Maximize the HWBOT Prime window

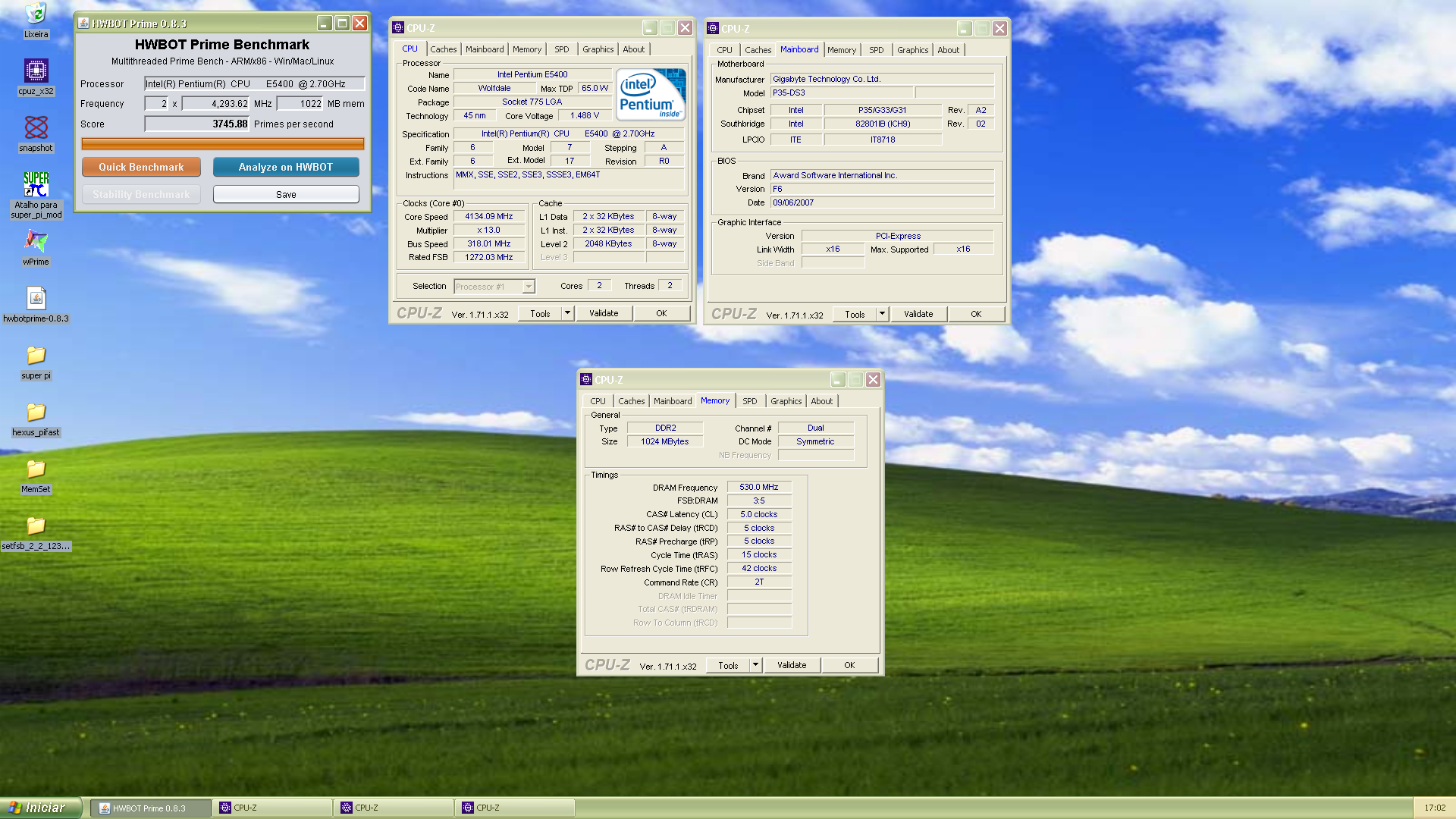[342, 24]
